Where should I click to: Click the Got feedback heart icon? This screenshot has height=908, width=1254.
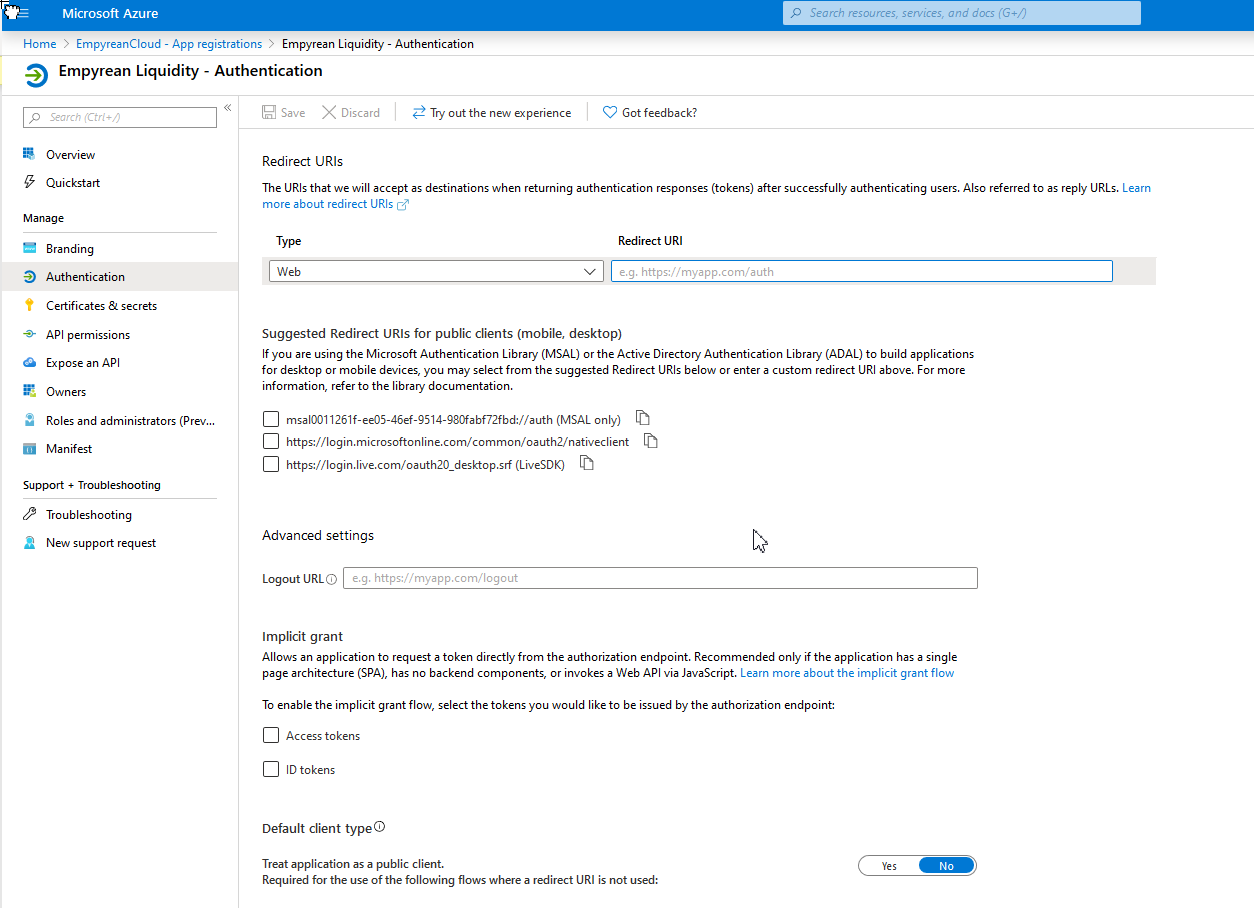(x=610, y=113)
